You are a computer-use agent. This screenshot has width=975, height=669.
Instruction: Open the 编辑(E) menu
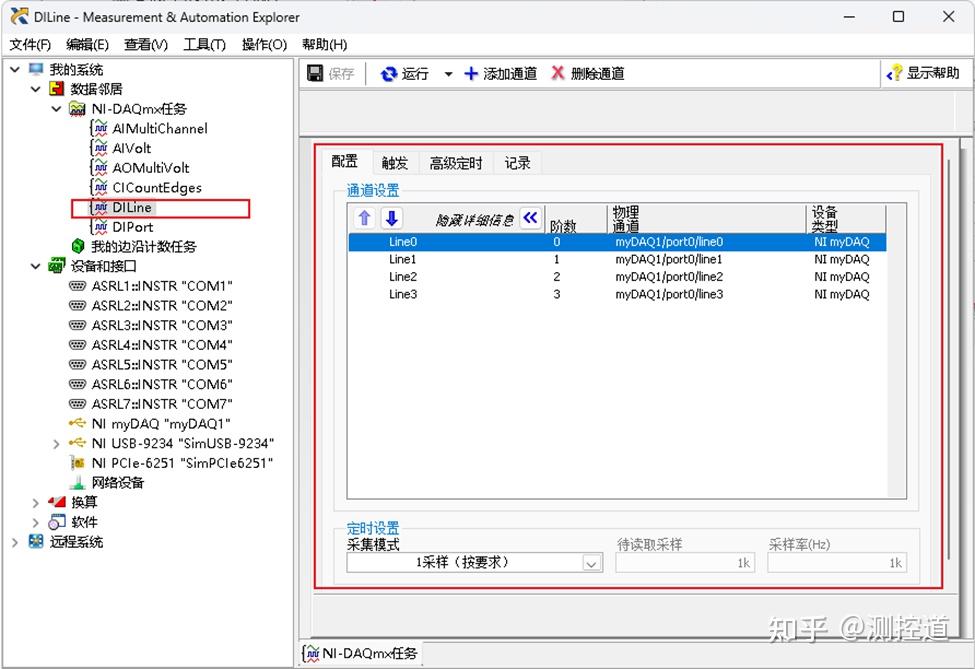pos(87,45)
